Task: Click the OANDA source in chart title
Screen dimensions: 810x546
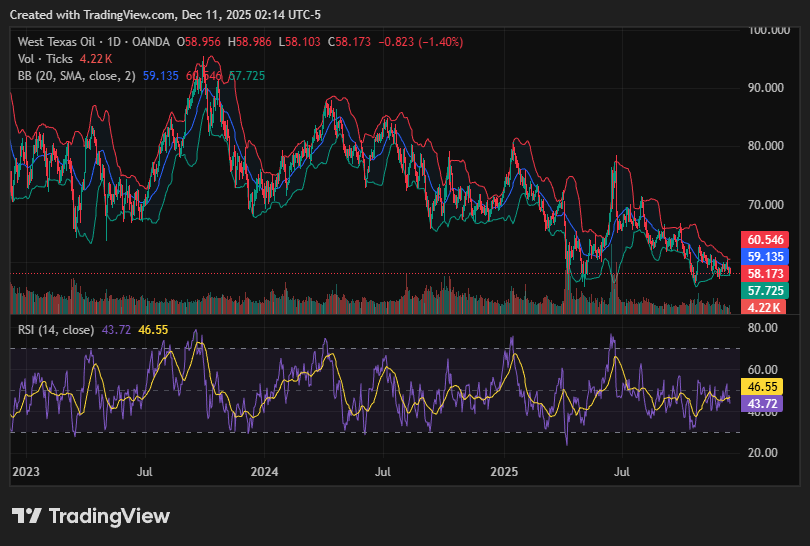Action: coord(151,42)
